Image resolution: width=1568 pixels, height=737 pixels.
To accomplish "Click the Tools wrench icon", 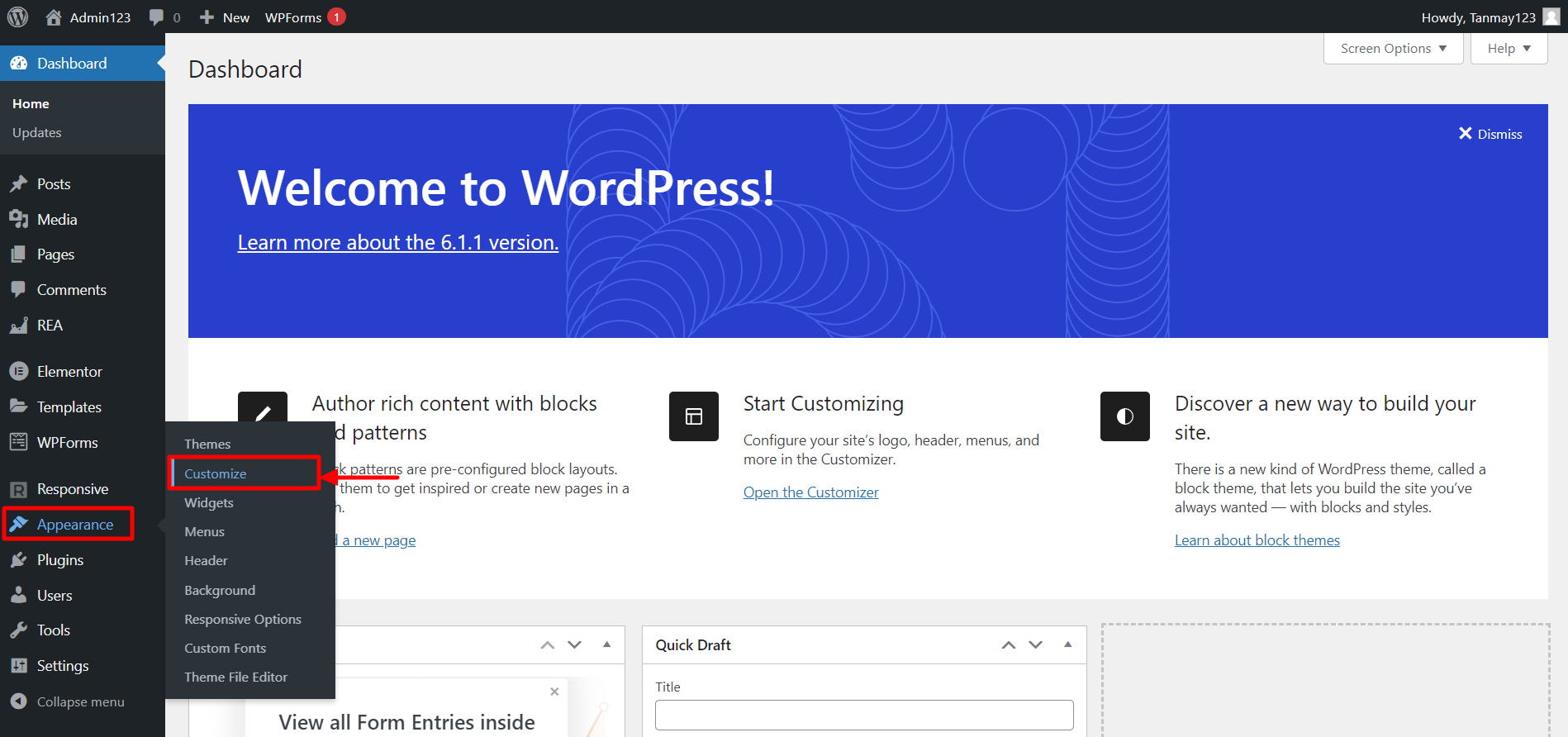I will click(x=19, y=630).
